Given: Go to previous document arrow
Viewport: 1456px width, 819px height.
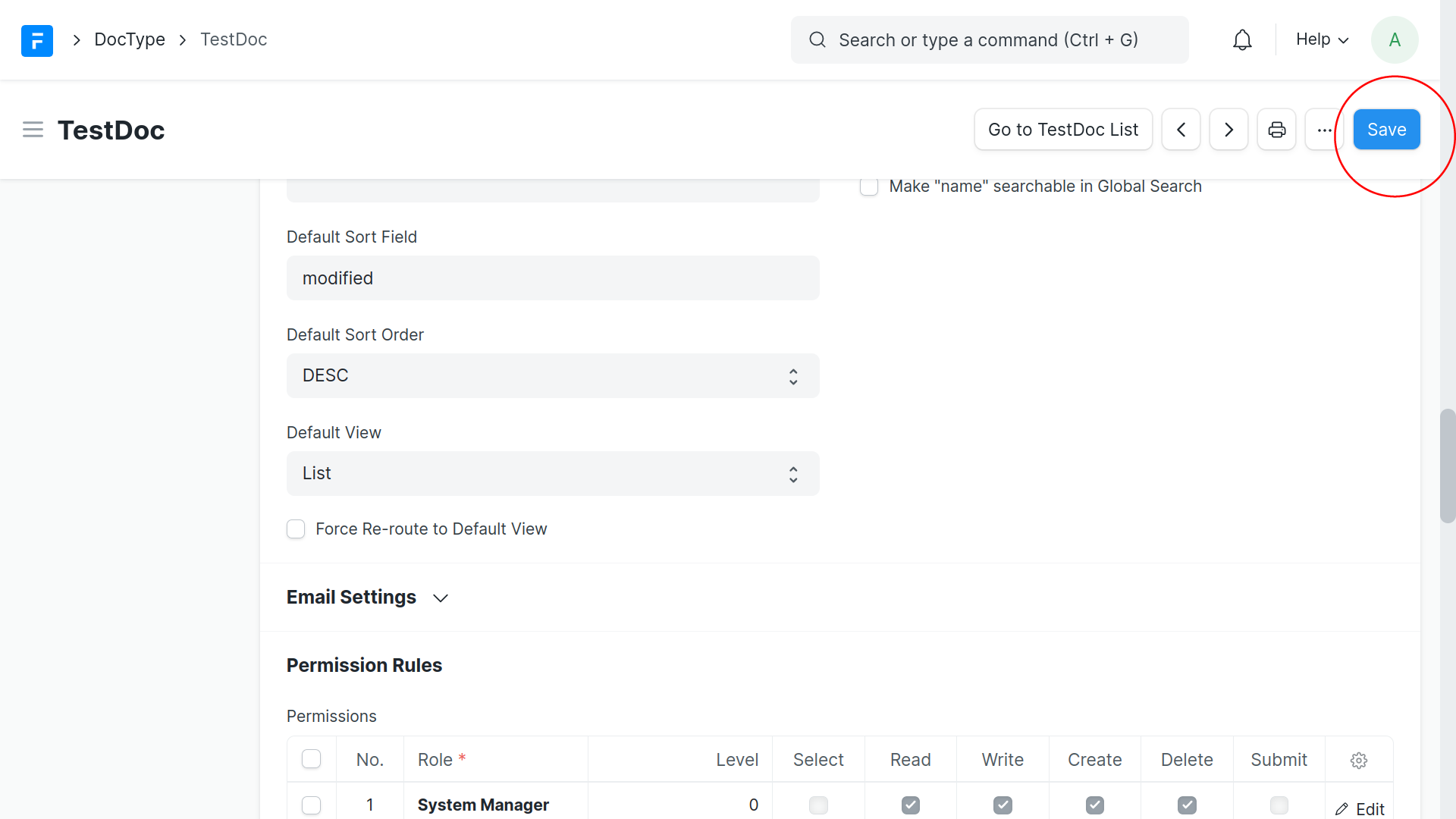Looking at the screenshot, I should pos(1181,130).
